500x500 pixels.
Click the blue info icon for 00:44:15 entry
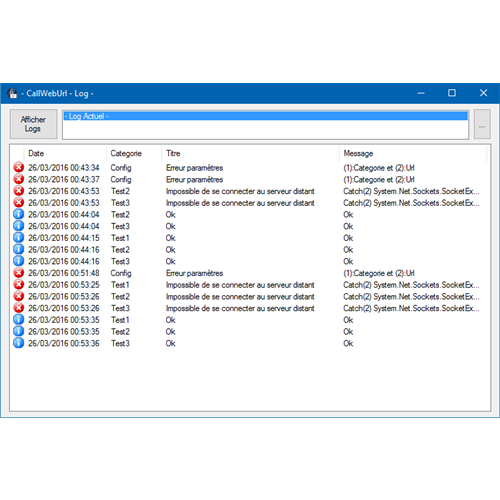(x=19, y=237)
